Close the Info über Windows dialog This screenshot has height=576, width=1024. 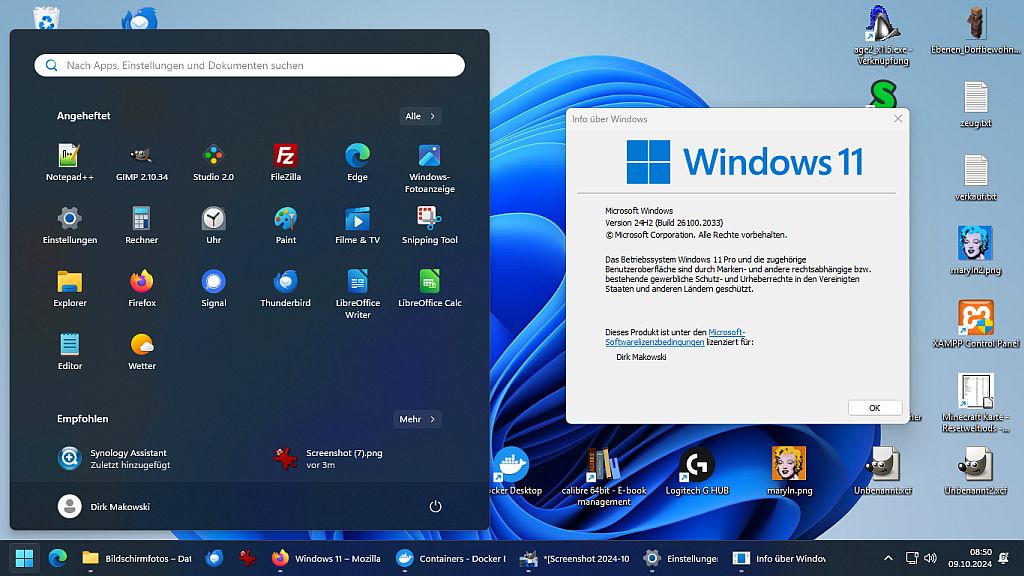[x=898, y=118]
